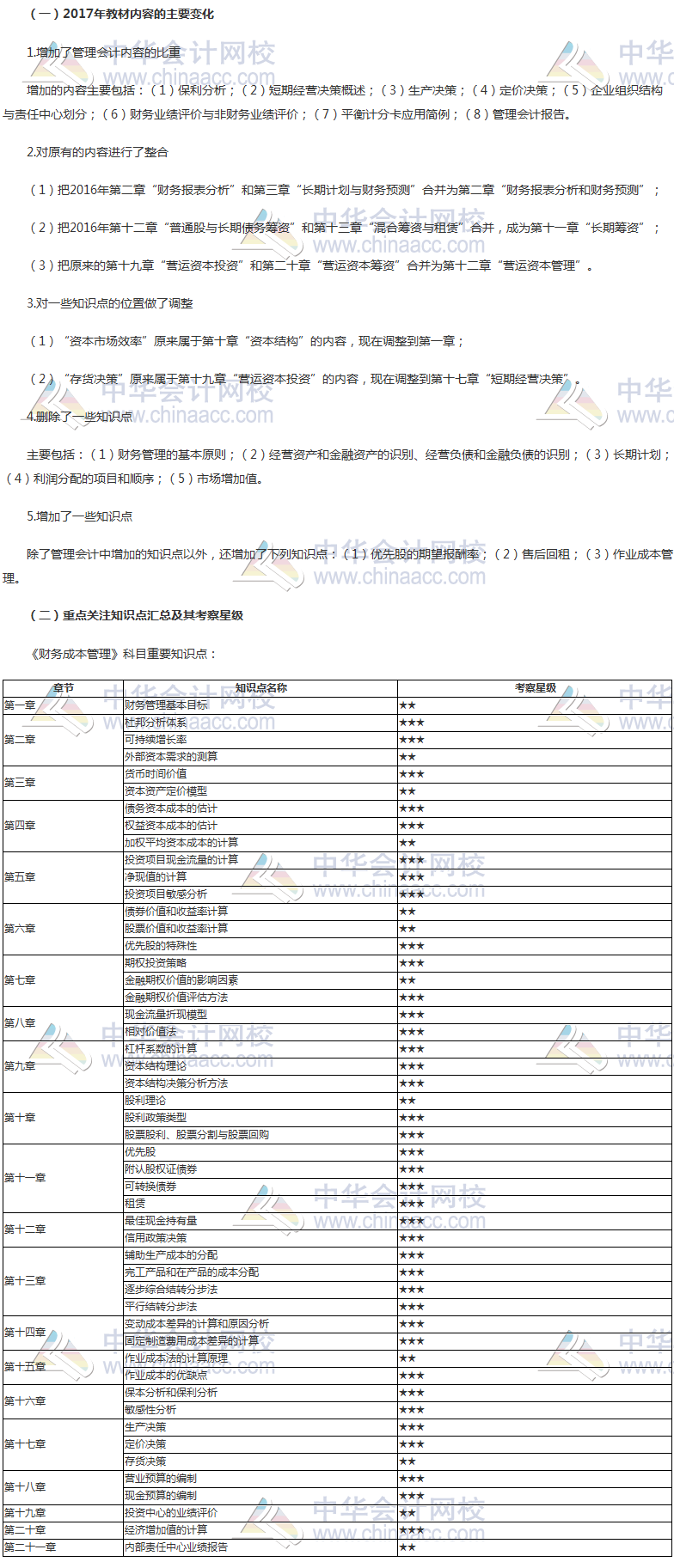The image size is (674, 1568).
Task: Click cell "投资项目敏感分析"
Action: [260, 894]
